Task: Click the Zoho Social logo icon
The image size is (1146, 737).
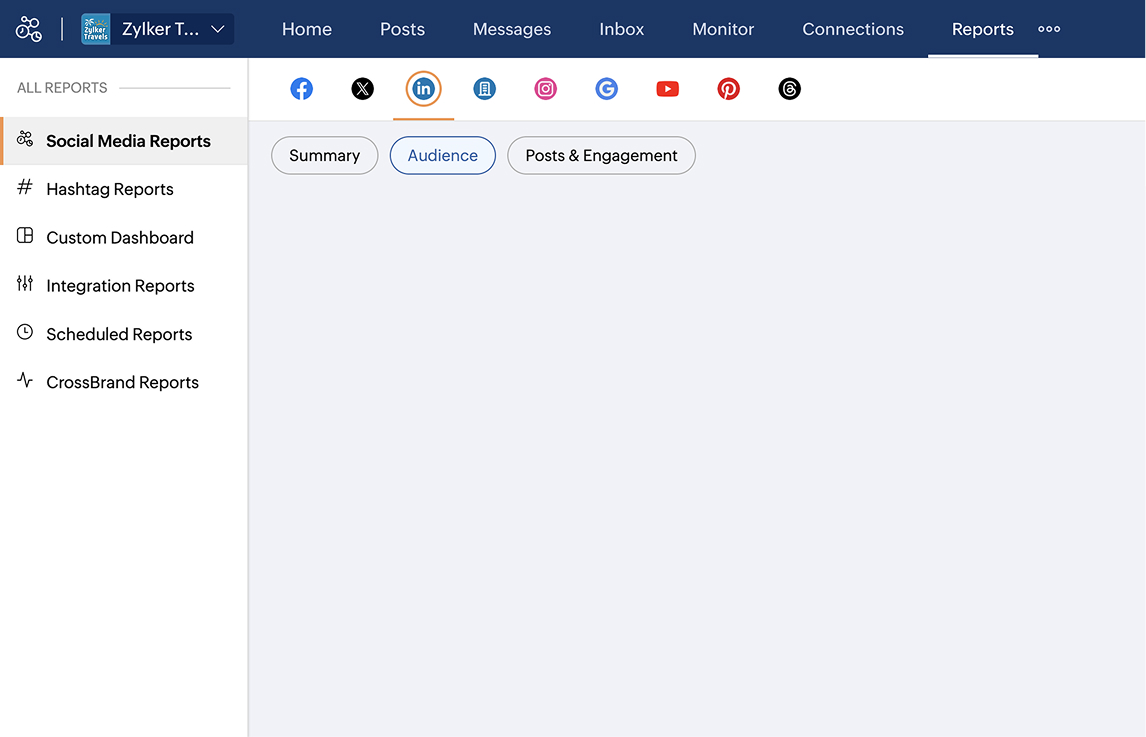Action: (29, 29)
